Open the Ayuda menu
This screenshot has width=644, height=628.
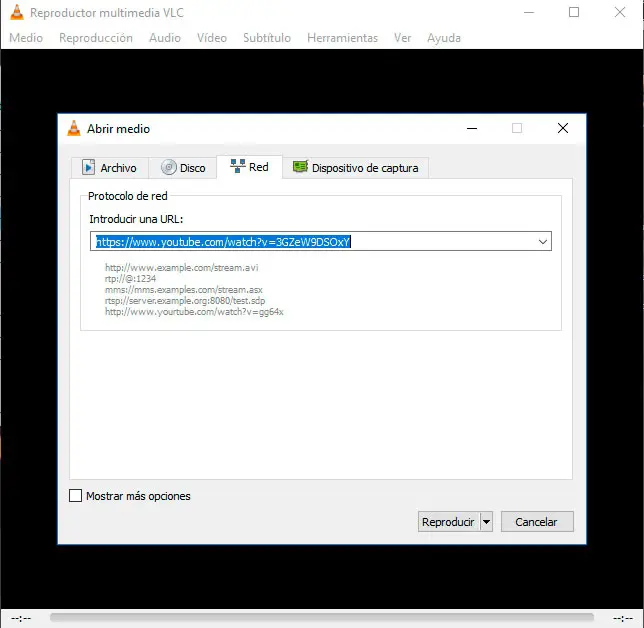click(x=444, y=38)
